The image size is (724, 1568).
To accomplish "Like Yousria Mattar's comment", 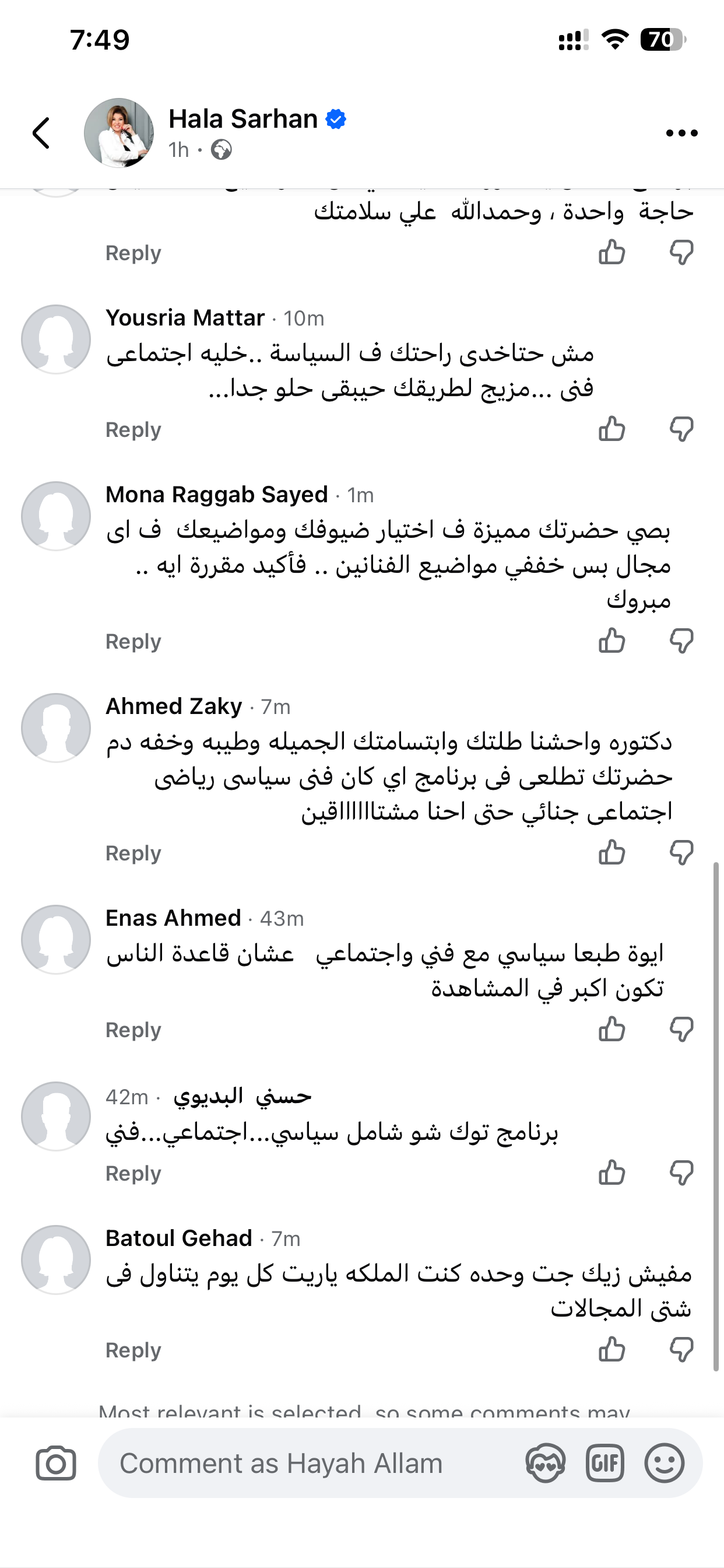I will pyautogui.click(x=611, y=429).
